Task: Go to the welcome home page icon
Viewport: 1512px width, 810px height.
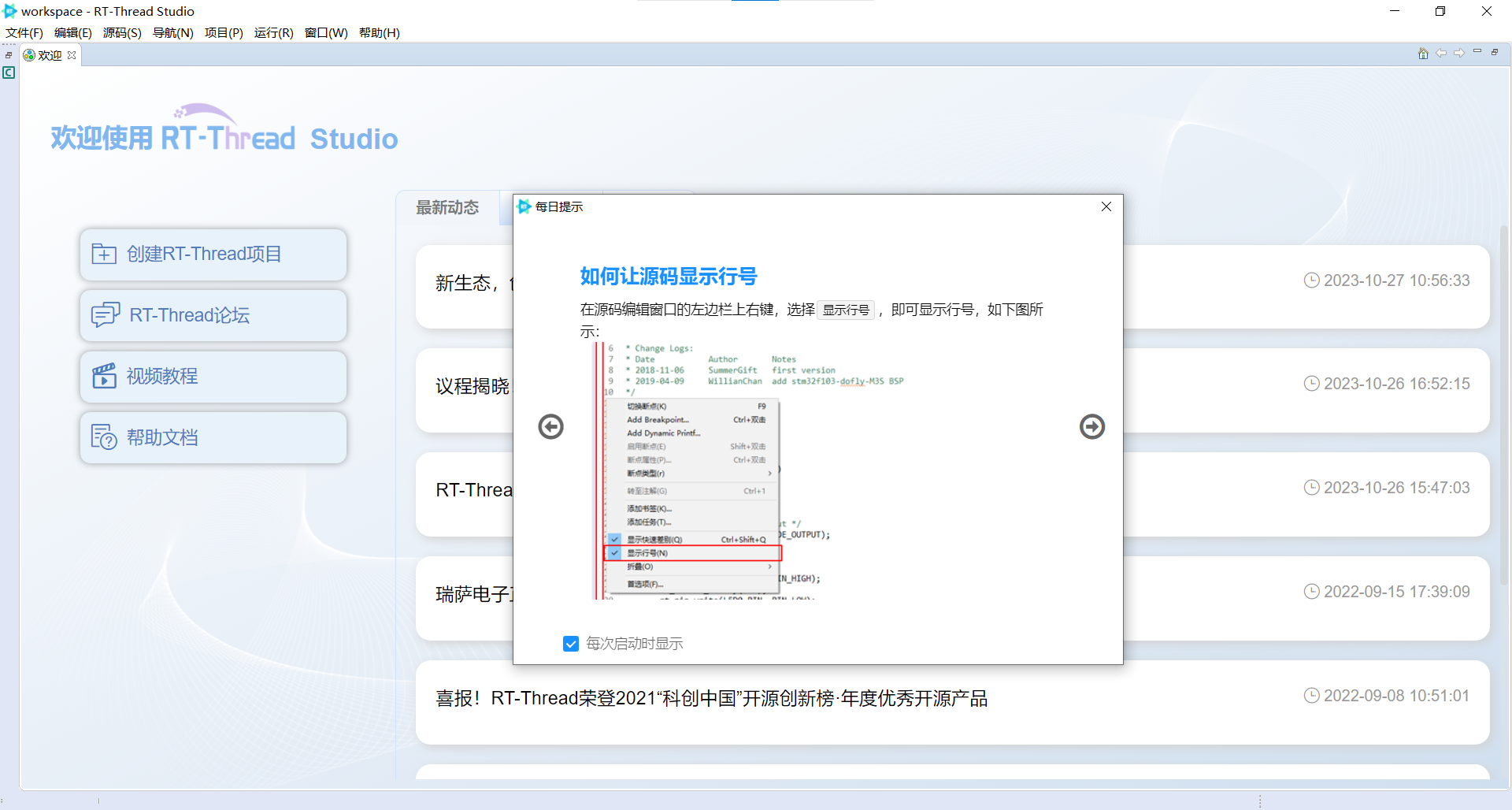Action: (1423, 53)
